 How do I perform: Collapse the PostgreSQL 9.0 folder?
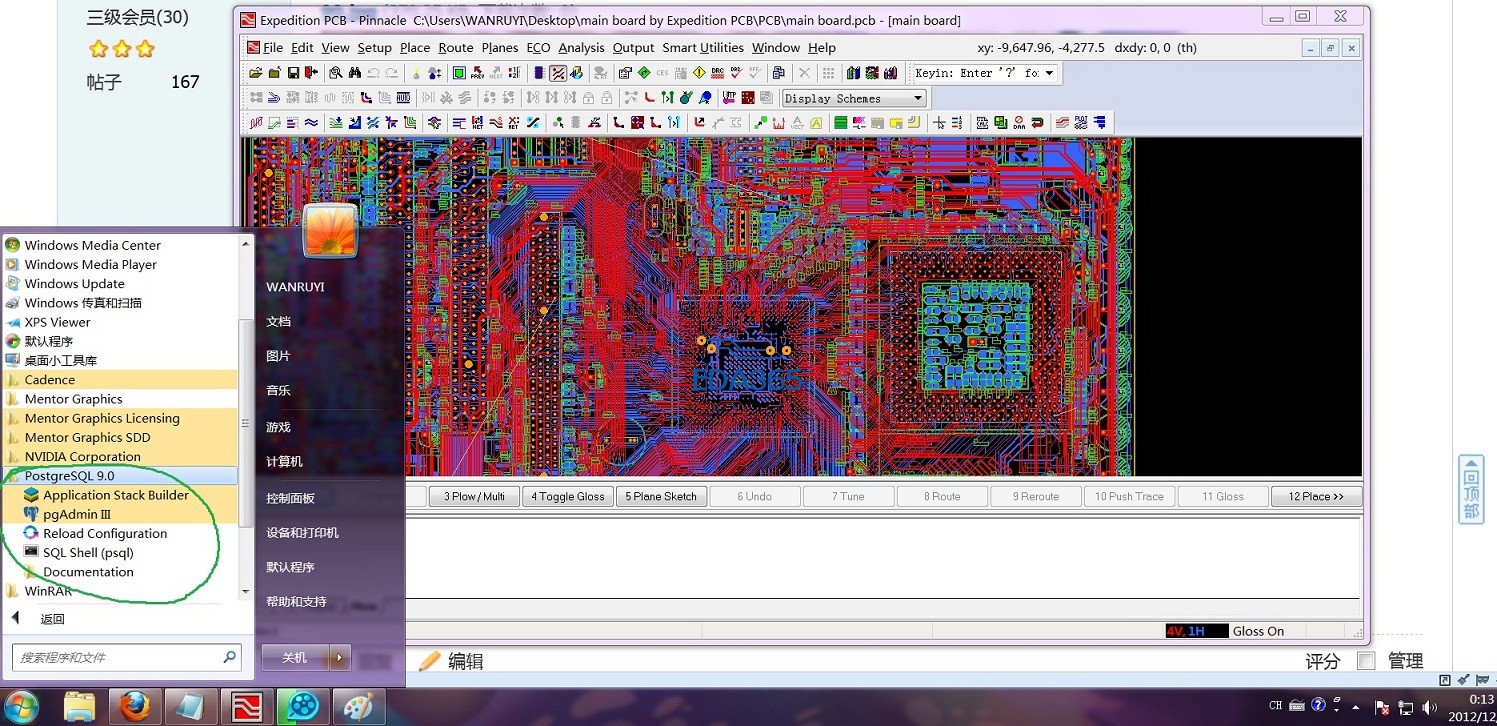coord(120,476)
